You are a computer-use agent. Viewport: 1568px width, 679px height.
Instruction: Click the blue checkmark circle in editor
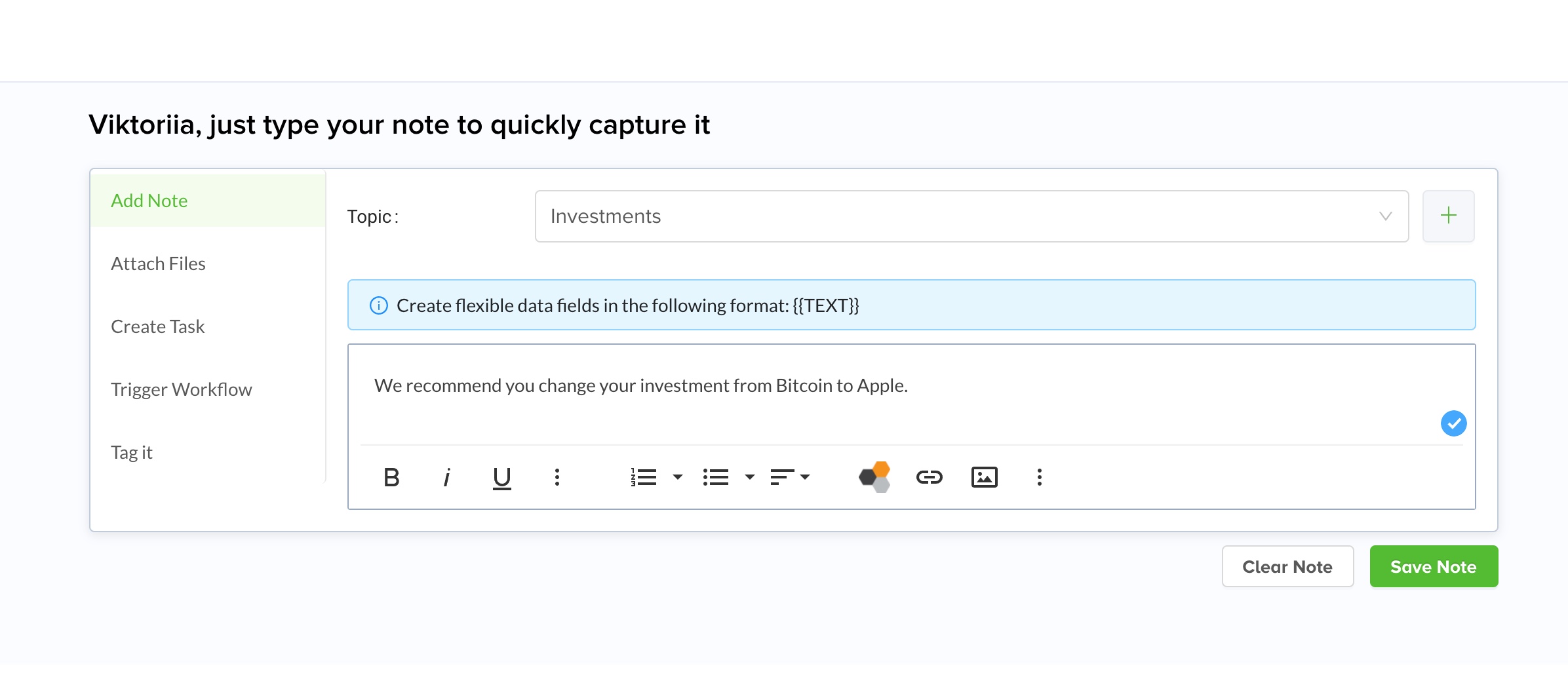click(x=1453, y=423)
